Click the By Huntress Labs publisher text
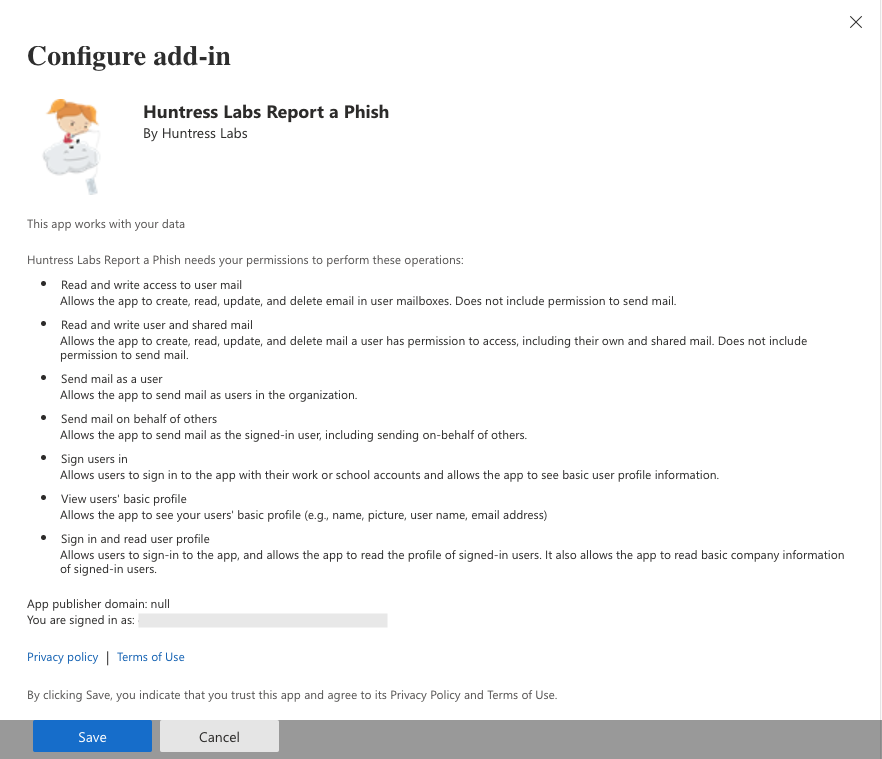Image resolution: width=882 pixels, height=759 pixels. coord(195,133)
